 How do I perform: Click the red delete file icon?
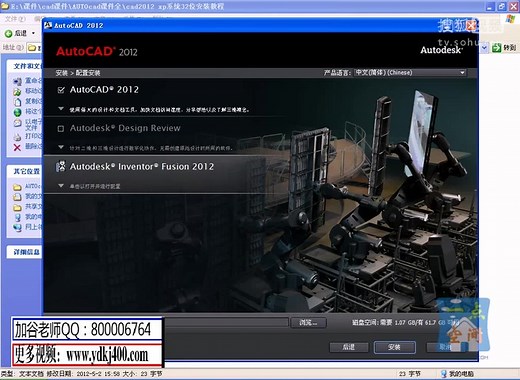[x=17, y=147]
